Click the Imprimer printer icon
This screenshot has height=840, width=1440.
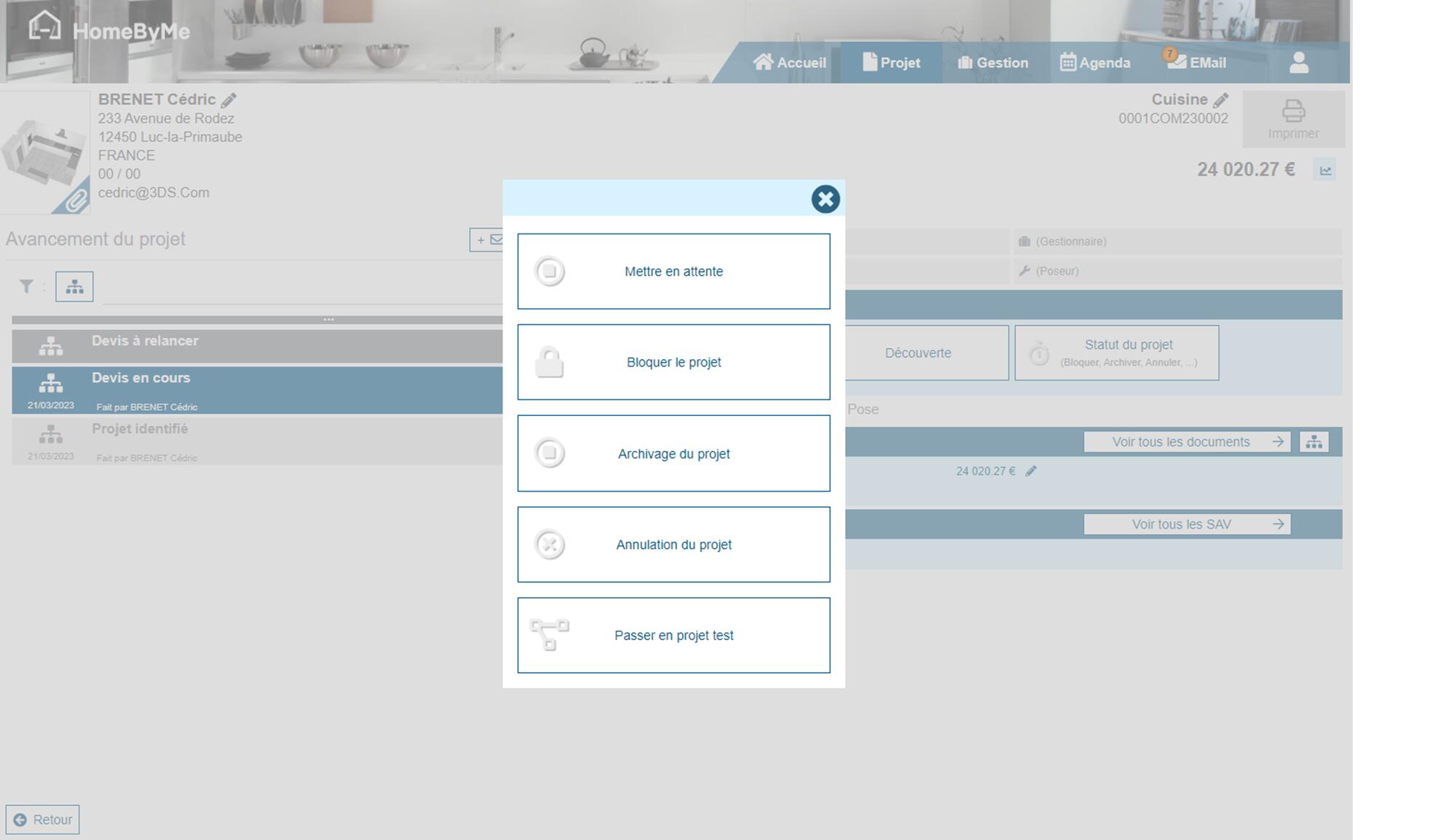coord(1292,112)
